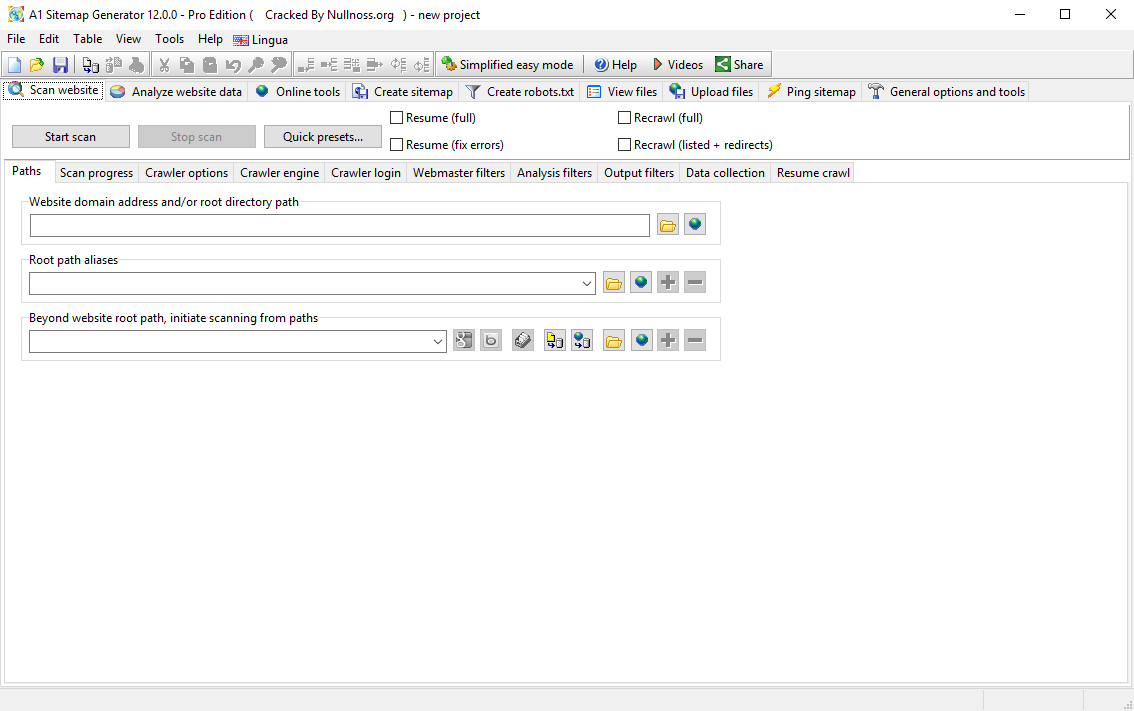Image resolution: width=1134 pixels, height=711 pixels.
Task: Open the Upload files tab
Action: 712,92
